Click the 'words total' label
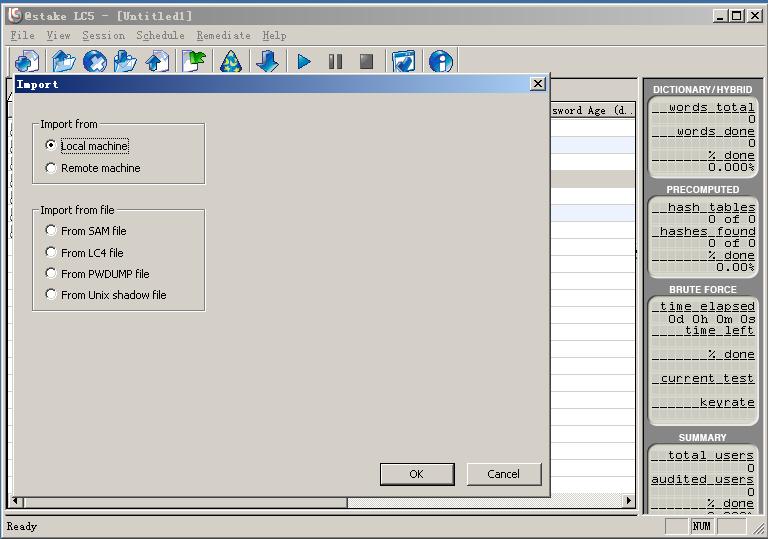This screenshot has width=768, height=539. point(711,107)
